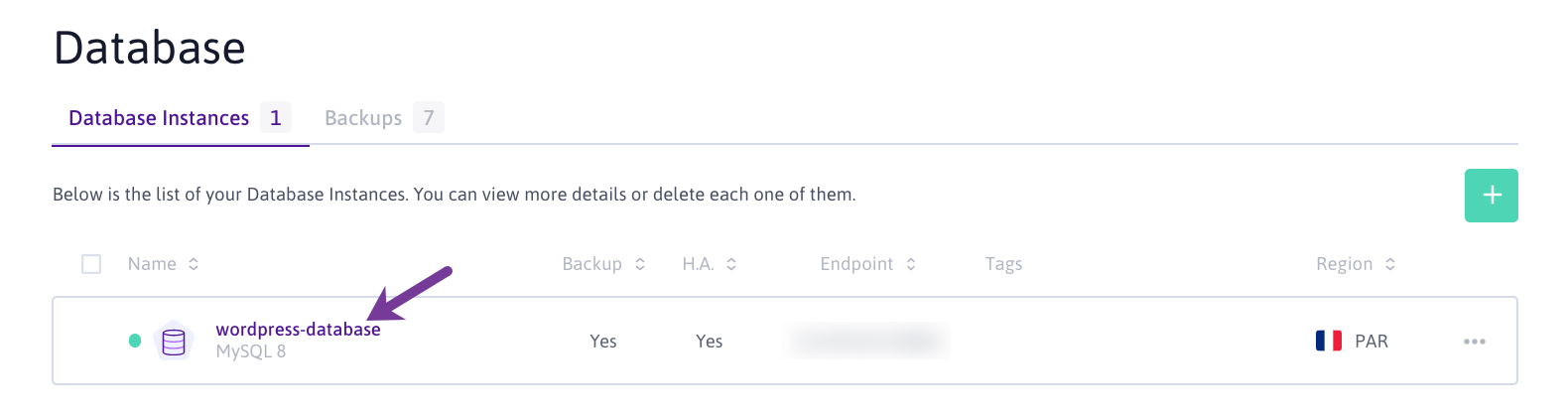1568x417 pixels.
Task: Click the sort arrows beside Region
Action: tap(1390, 264)
